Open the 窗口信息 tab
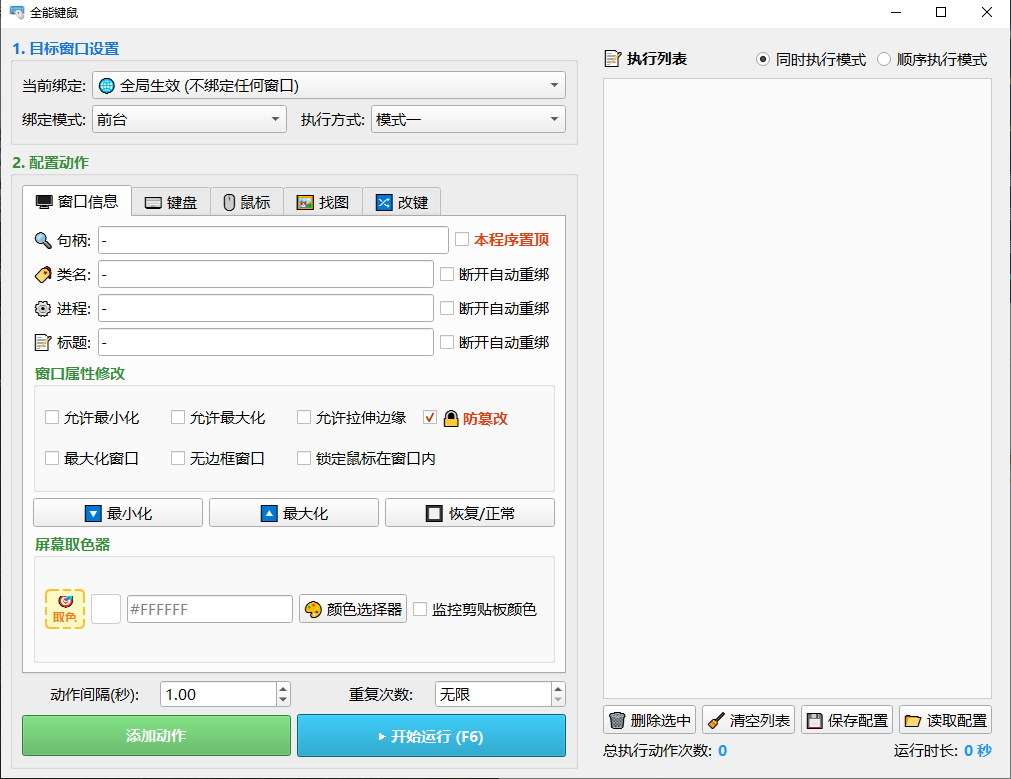The image size is (1011, 779). (x=77, y=202)
